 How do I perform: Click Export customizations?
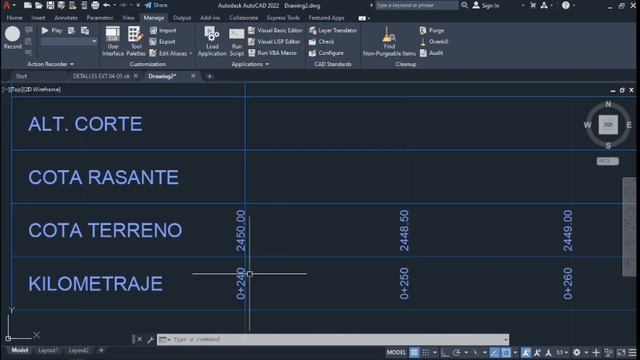click(162, 42)
